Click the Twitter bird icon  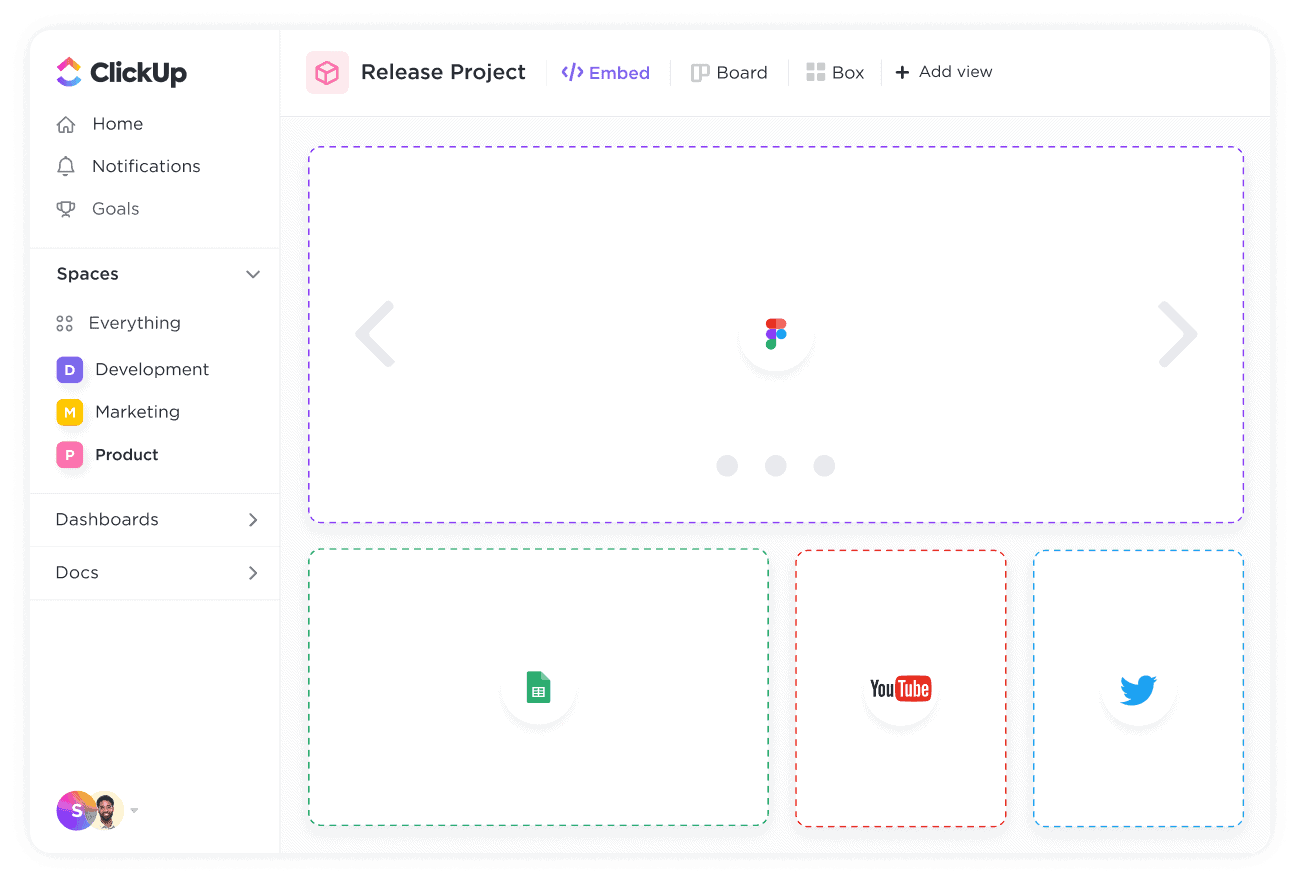[x=1138, y=689]
